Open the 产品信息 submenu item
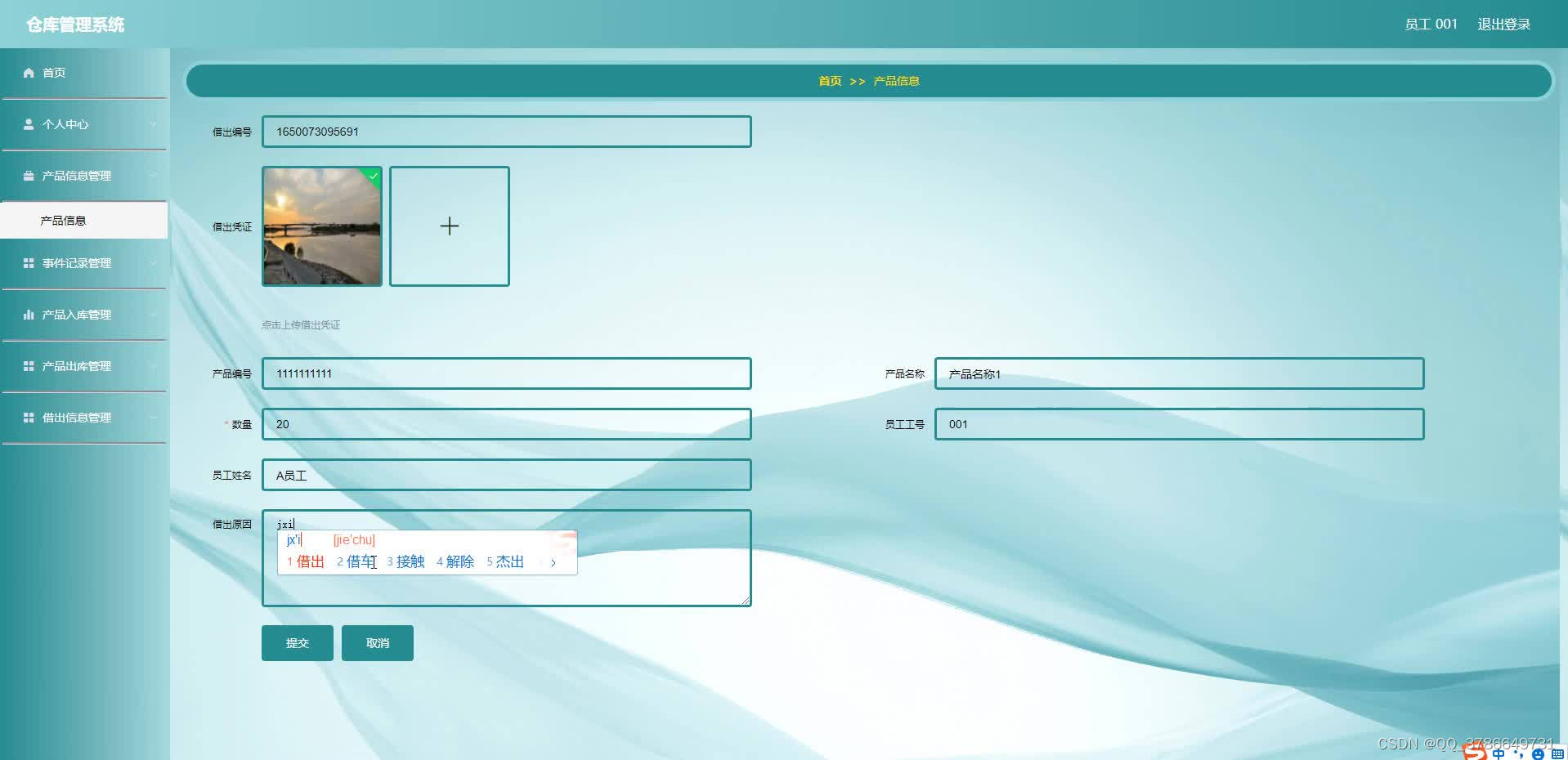This screenshot has width=1568, height=760. [83, 221]
